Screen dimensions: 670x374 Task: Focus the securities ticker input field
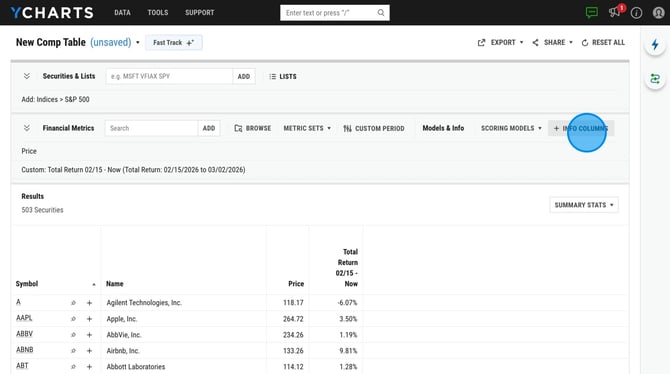(x=169, y=77)
